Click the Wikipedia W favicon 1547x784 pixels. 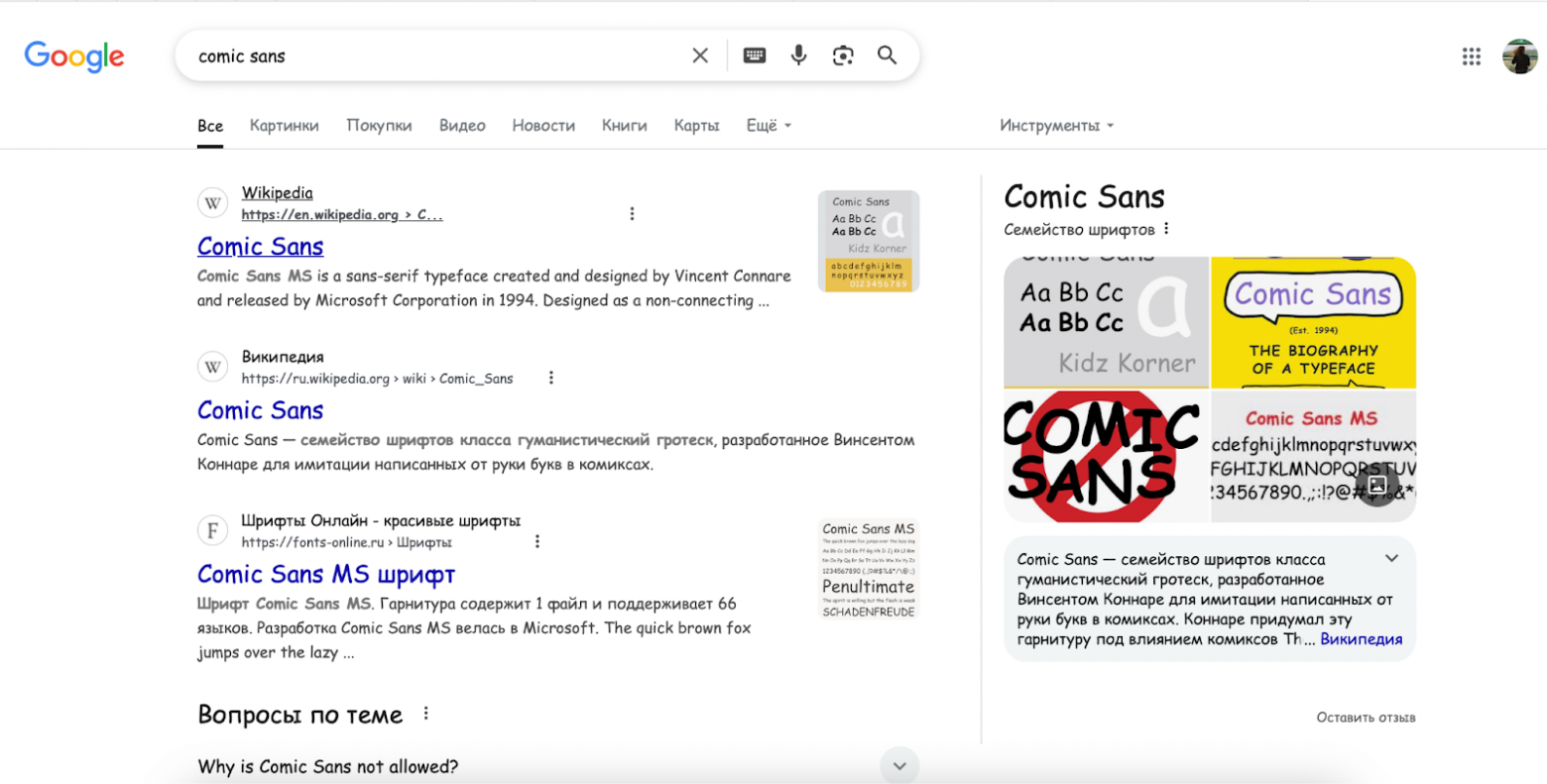[x=212, y=202]
